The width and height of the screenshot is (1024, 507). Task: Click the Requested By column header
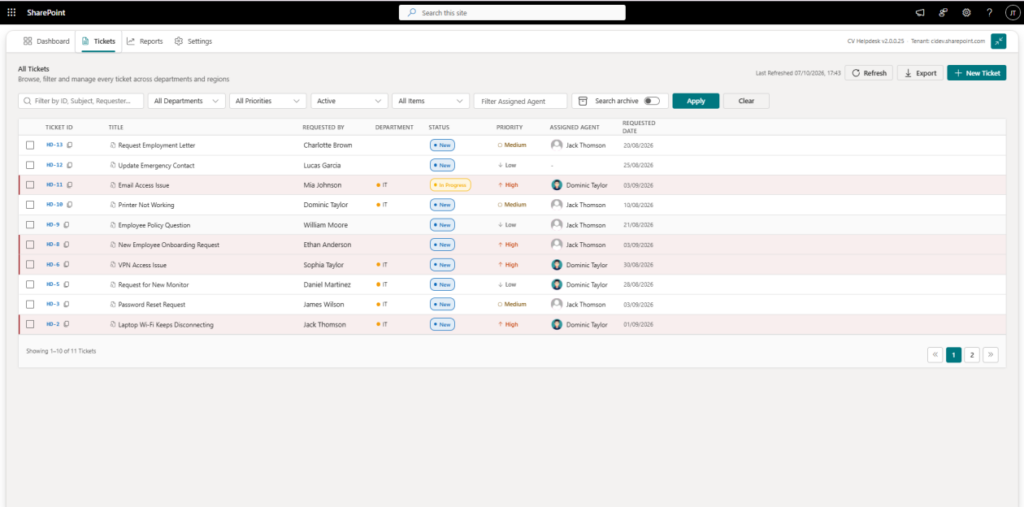[x=323, y=127]
